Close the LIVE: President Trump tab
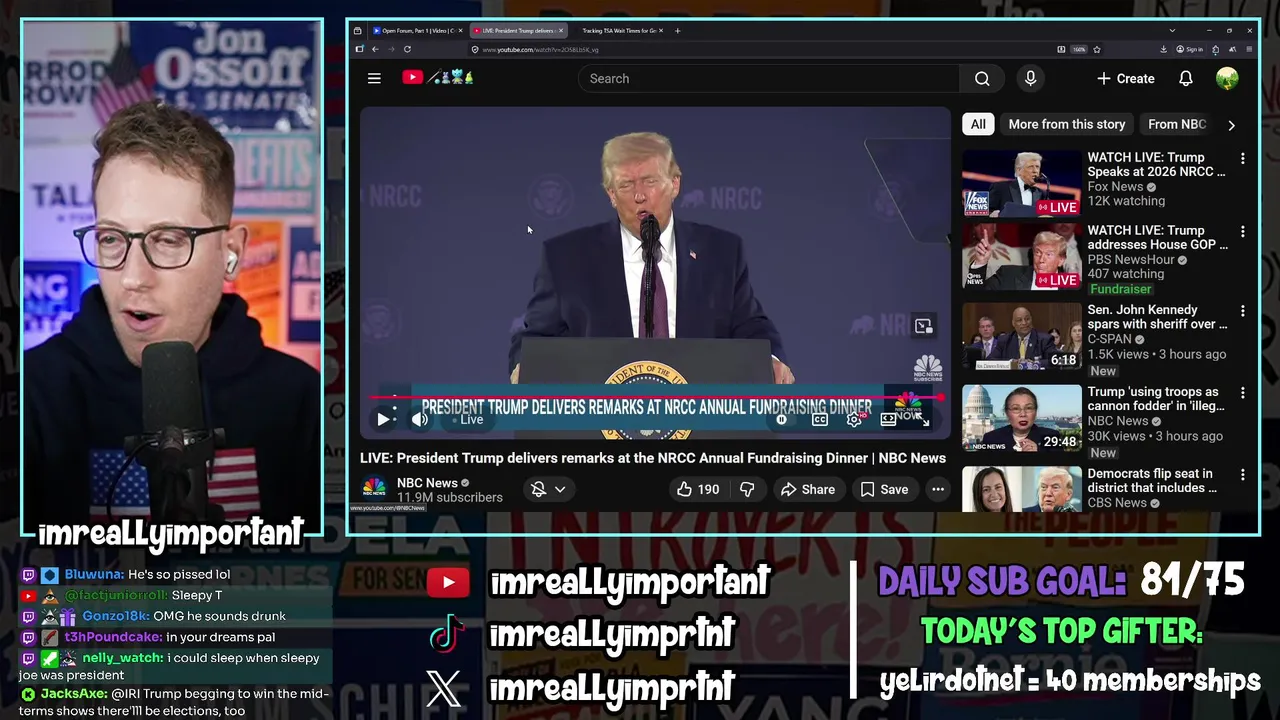Image resolution: width=1280 pixels, height=720 pixels. tap(561, 31)
